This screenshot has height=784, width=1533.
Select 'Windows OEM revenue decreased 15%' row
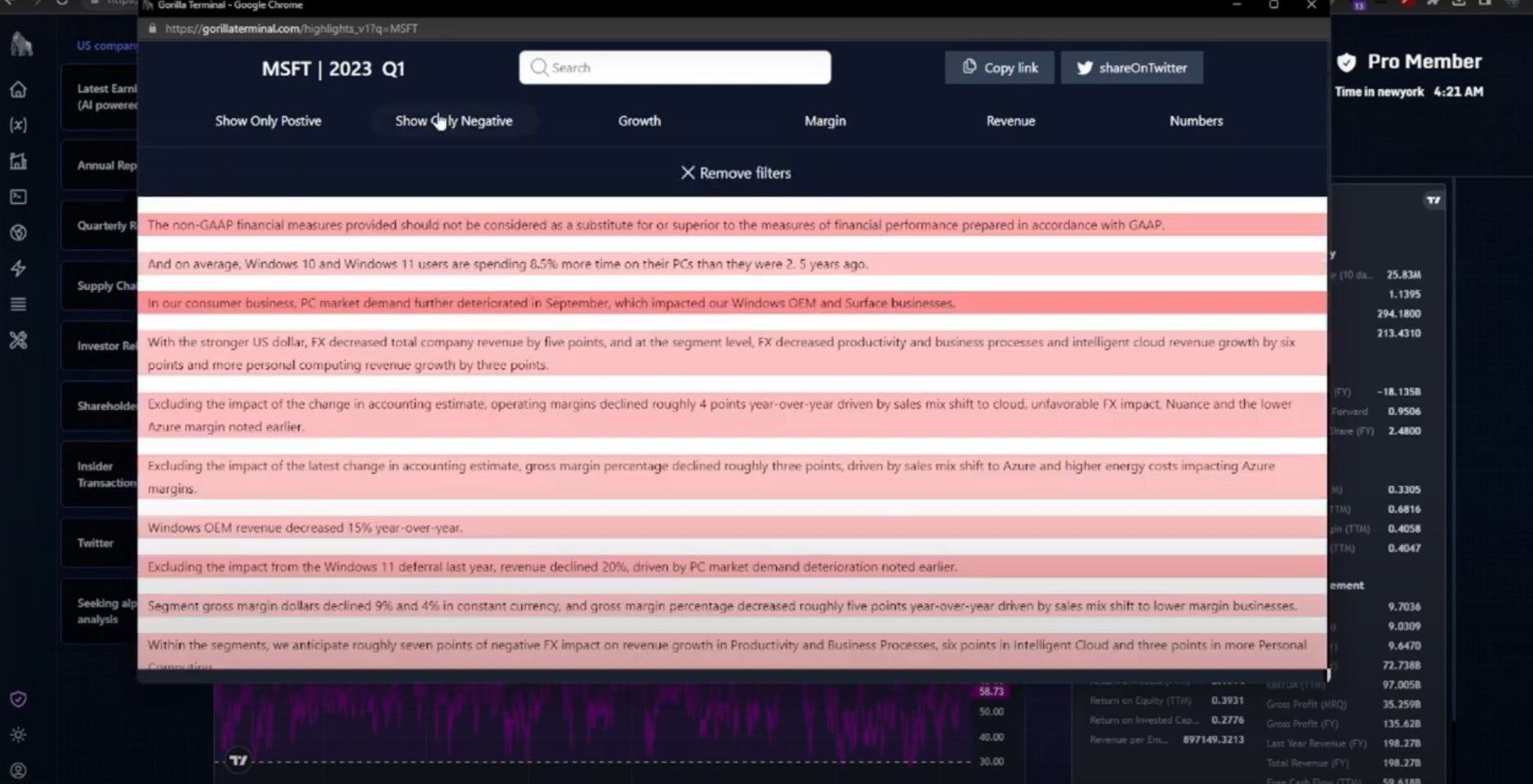coord(733,528)
